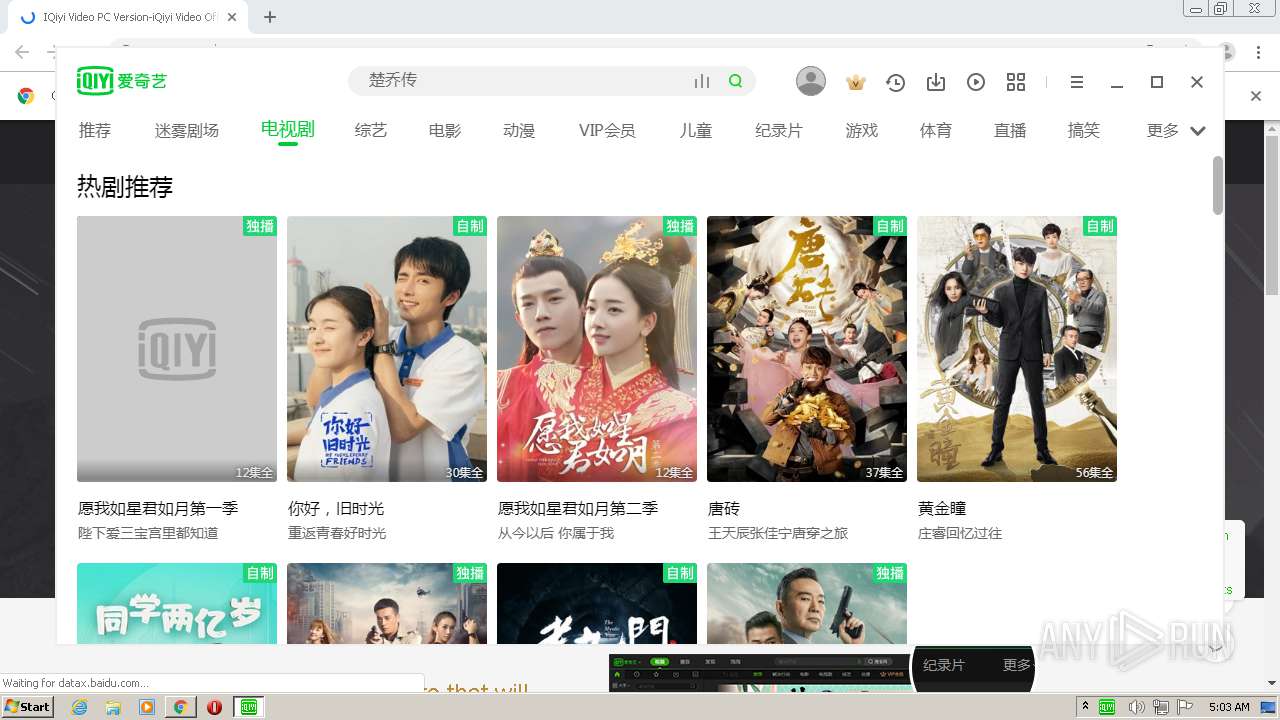The image size is (1280, 720).
Task: Open the 你好，旧时光 poster
Action: pos(387,349)
